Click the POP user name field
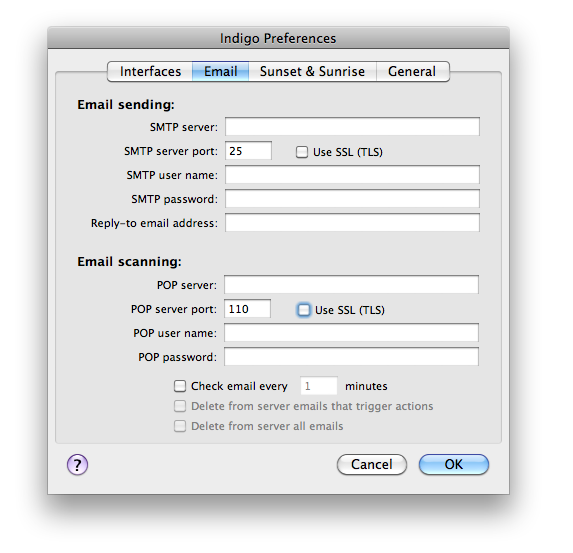573x553 pixels. (x=351, y=333)
